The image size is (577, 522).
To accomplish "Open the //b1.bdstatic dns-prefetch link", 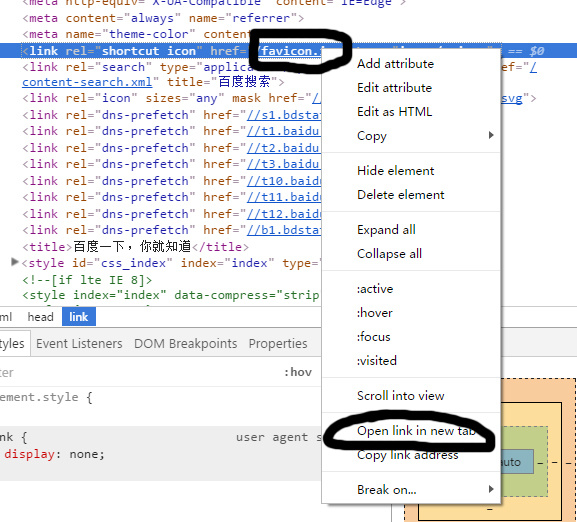I will pyautogui.click(x=284, y=230).
